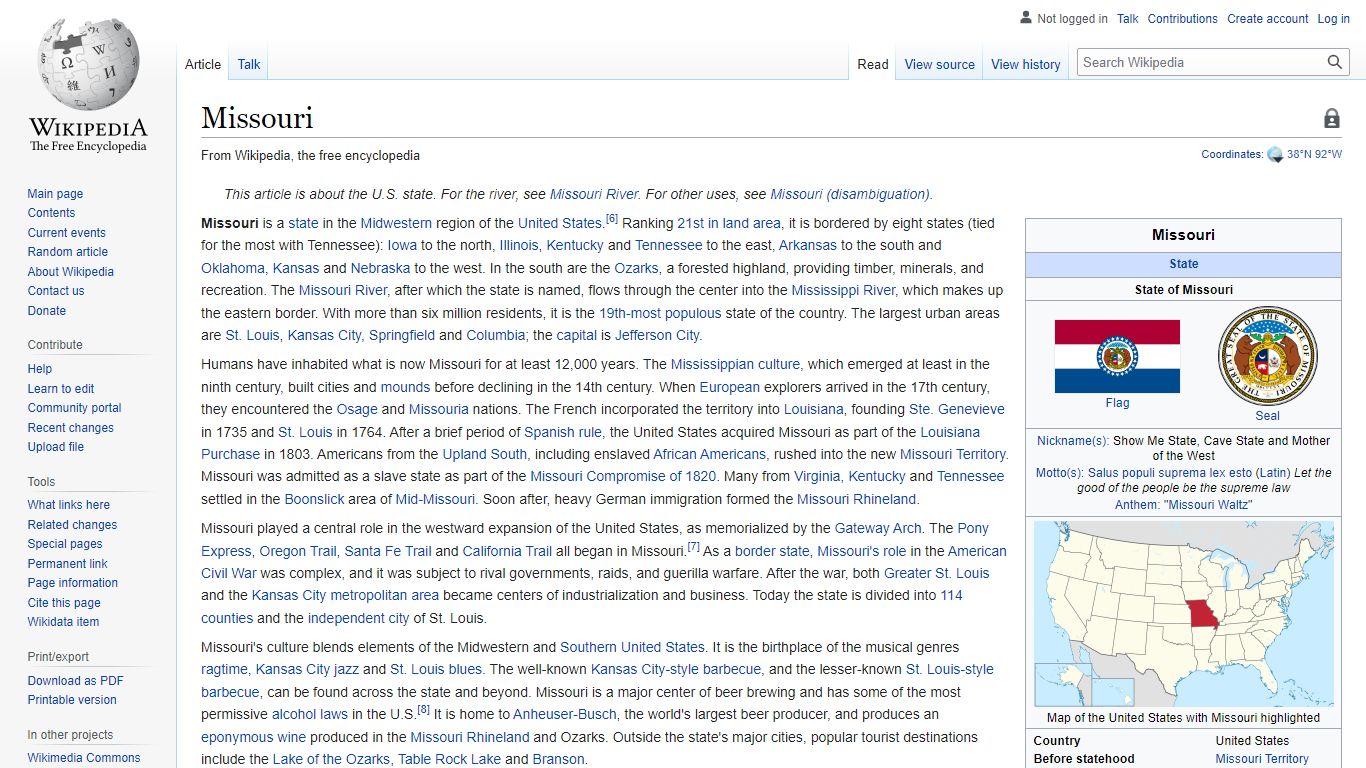Click the user silhouette icon near Not logged in
1366x768 pixels.
(x=1025, y=18)
